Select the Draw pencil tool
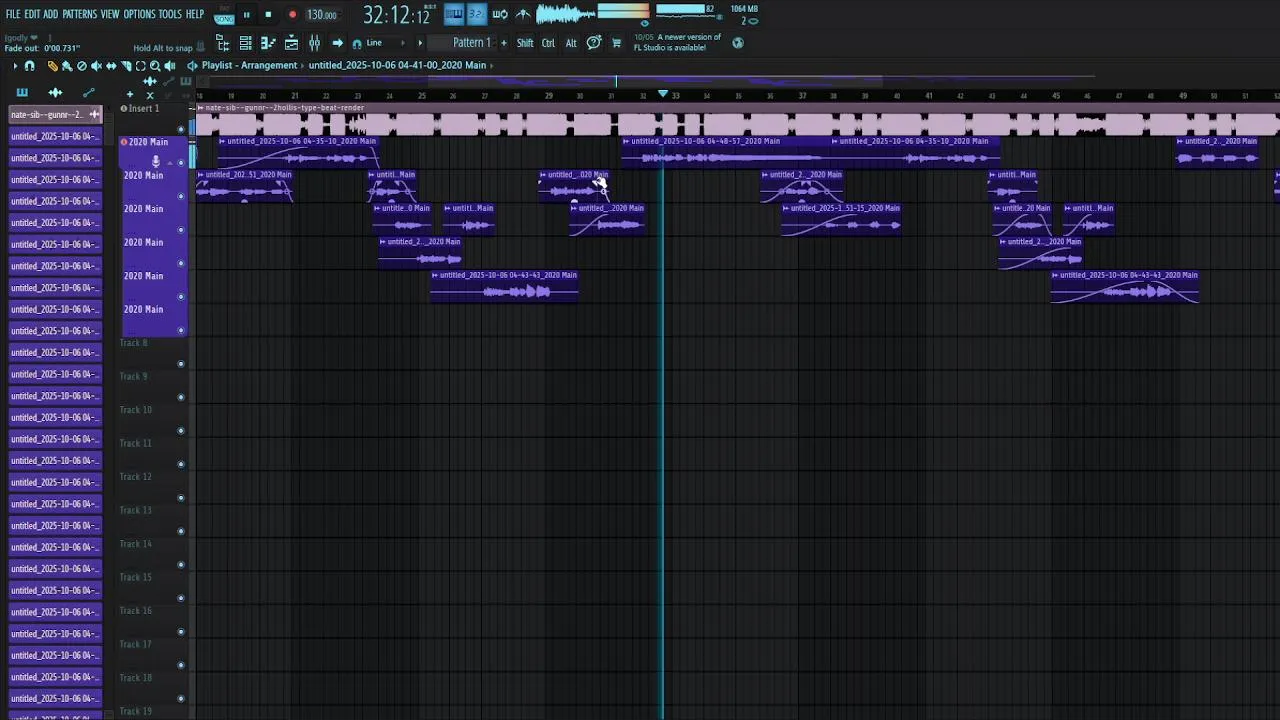Image resolution: width=1280 pixels, height=720 pixels. pos(52,66)
